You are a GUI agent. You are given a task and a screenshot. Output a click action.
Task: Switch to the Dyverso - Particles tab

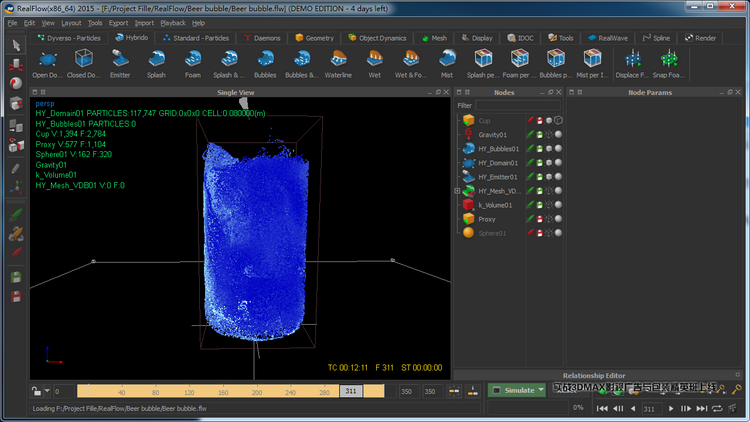[x=68, y=38]
